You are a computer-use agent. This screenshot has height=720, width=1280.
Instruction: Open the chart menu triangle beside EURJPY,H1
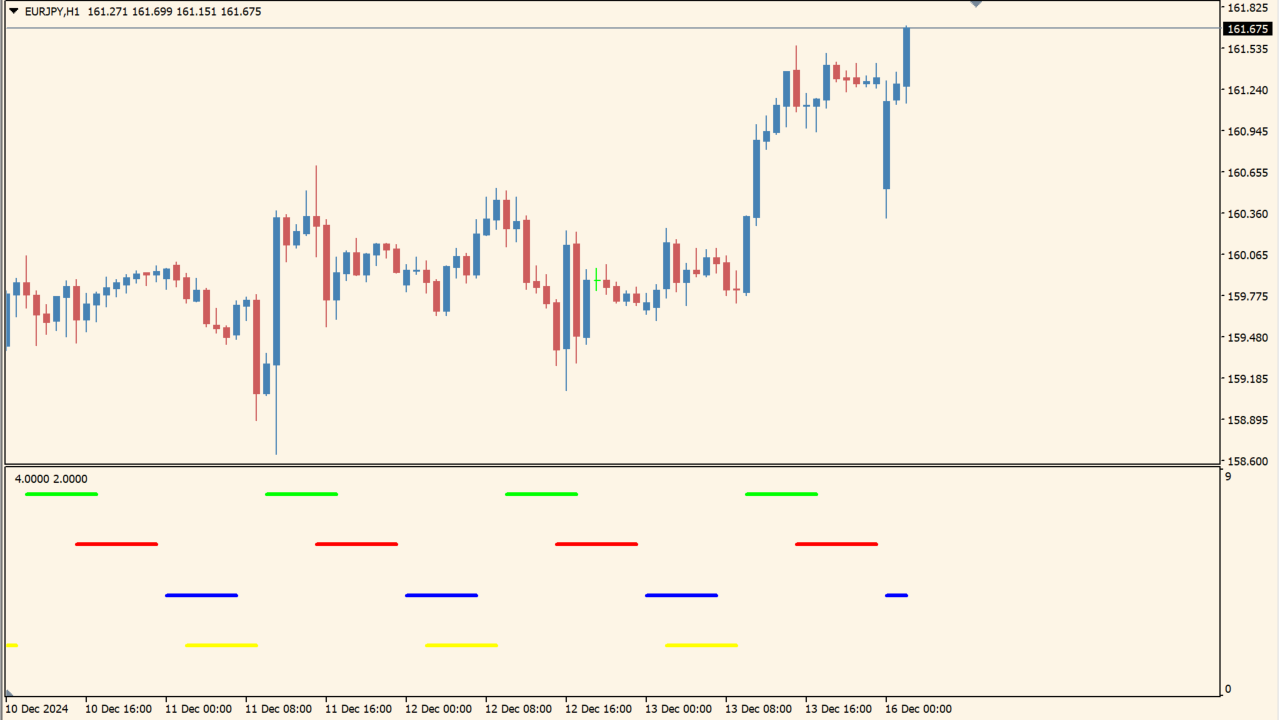coord(13,12)
